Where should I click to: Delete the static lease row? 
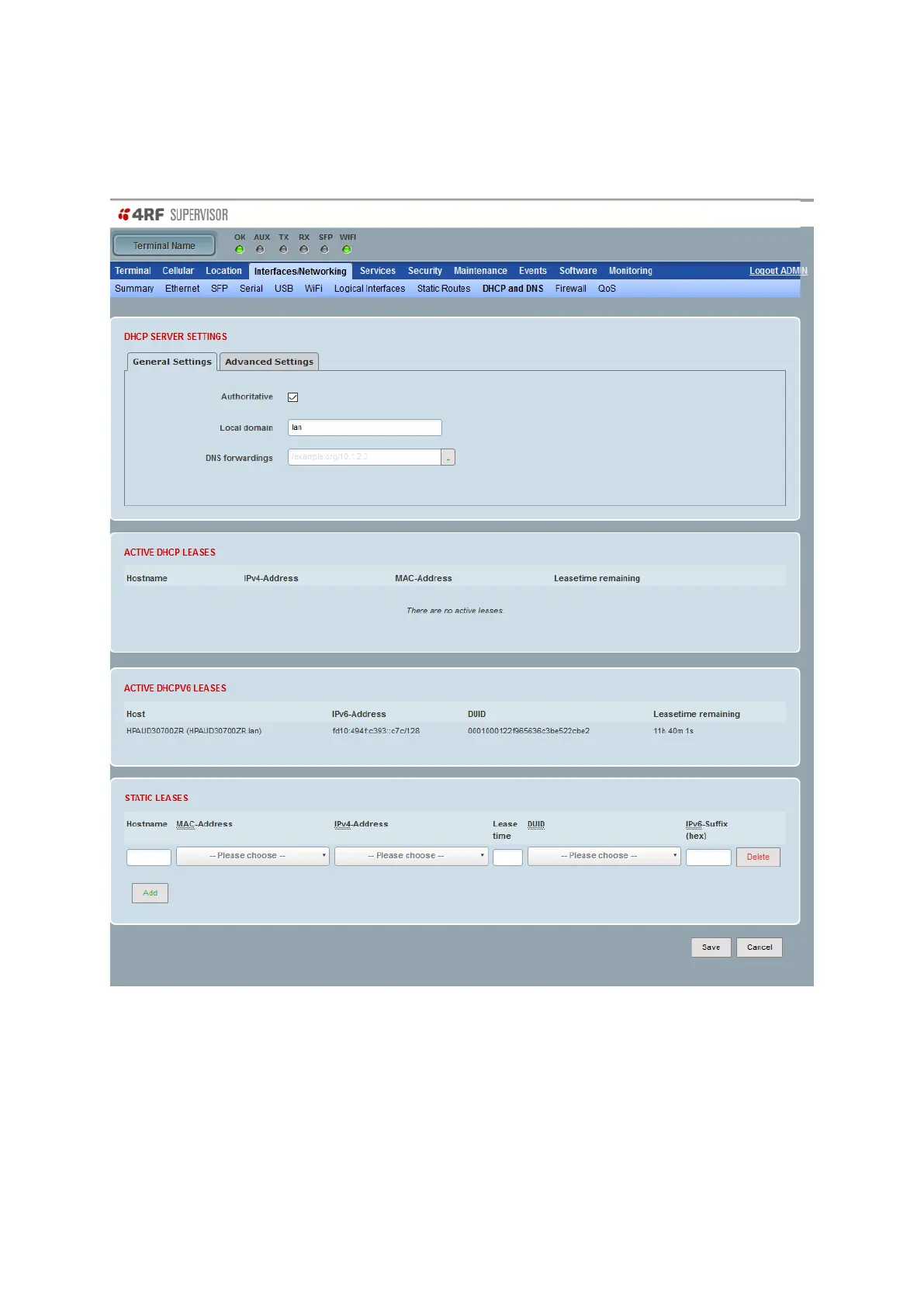(758, 857)
